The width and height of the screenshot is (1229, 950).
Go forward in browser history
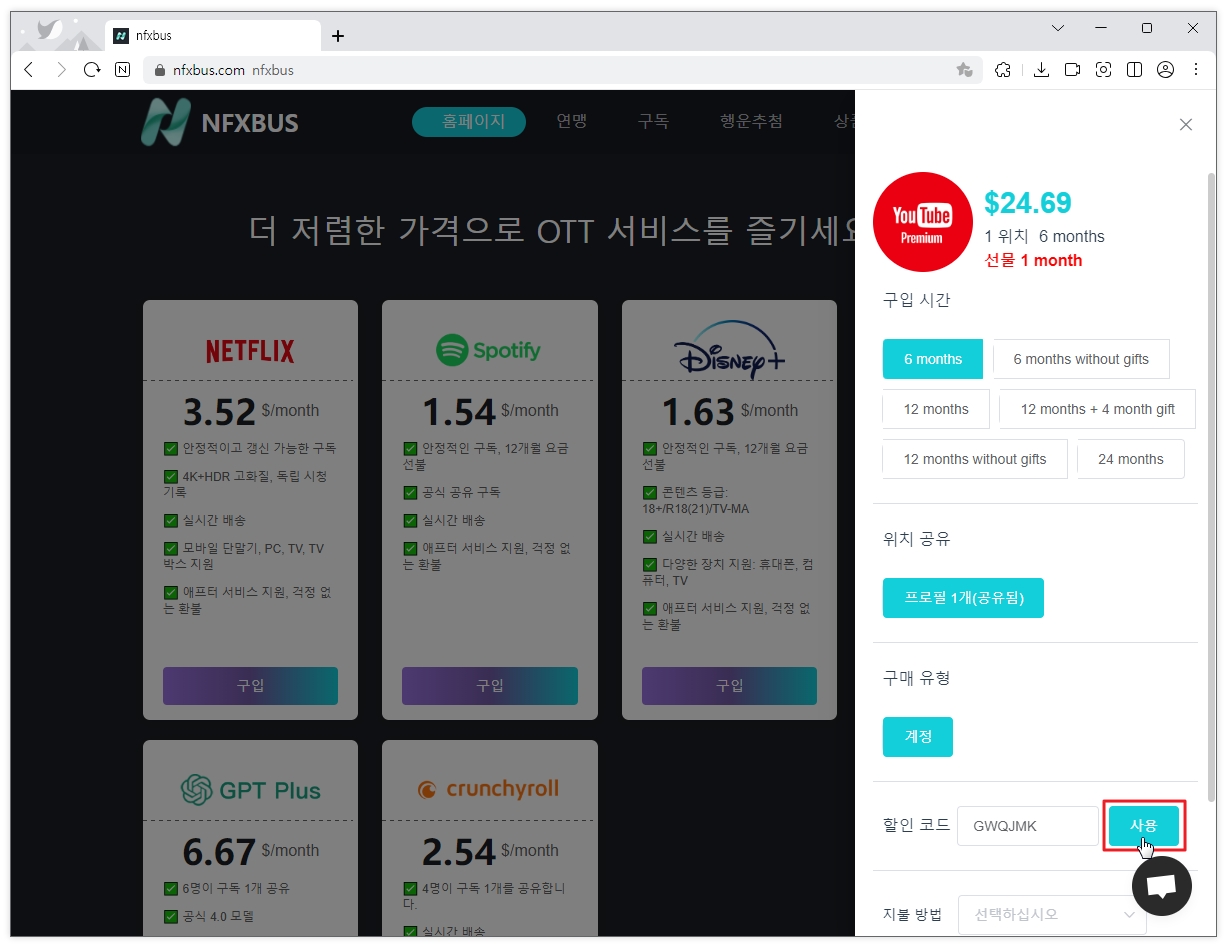61,69
